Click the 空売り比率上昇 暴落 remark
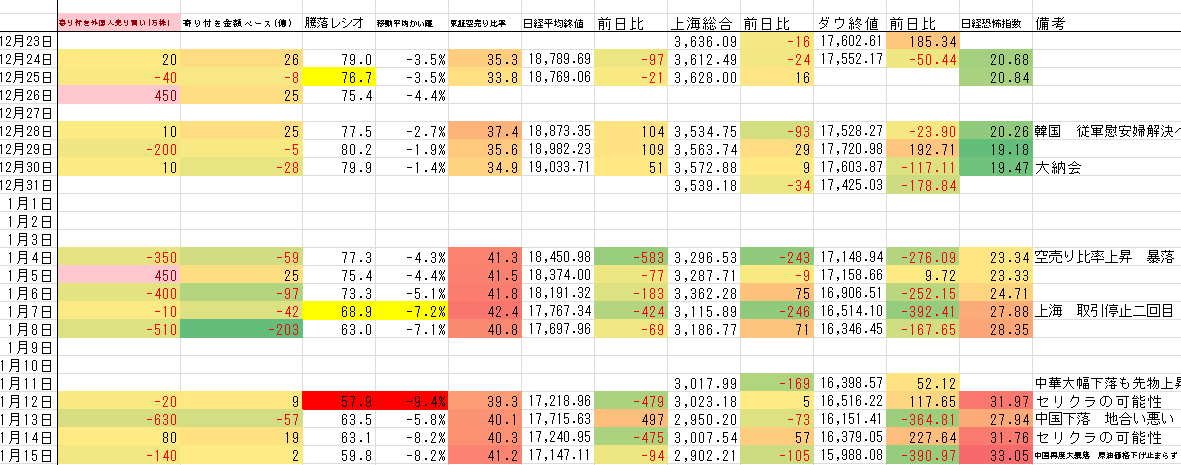Screen dimensions: 1181x465 point(1105,257)
